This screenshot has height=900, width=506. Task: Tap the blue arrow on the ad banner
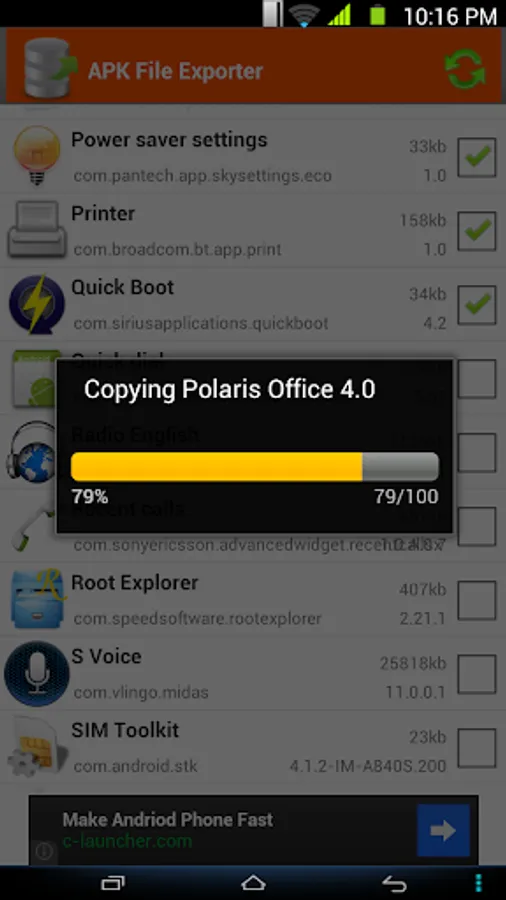443,830
